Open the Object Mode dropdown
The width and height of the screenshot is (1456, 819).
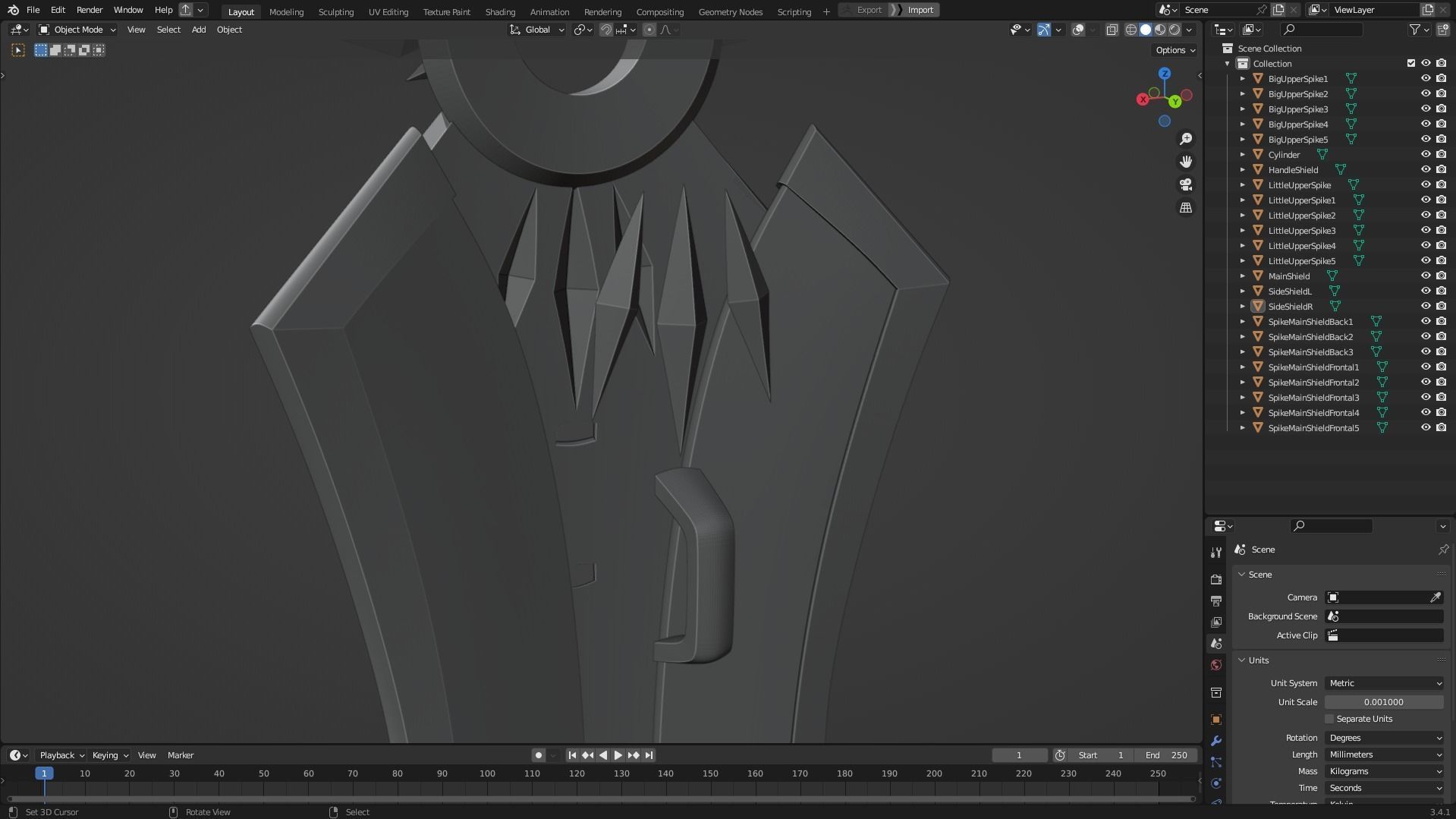point(77,30)
